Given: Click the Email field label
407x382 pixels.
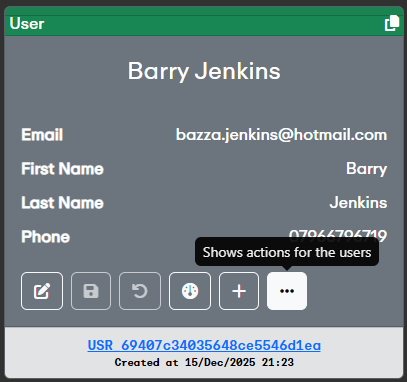Looking at the screenshot, I should 42,135.
